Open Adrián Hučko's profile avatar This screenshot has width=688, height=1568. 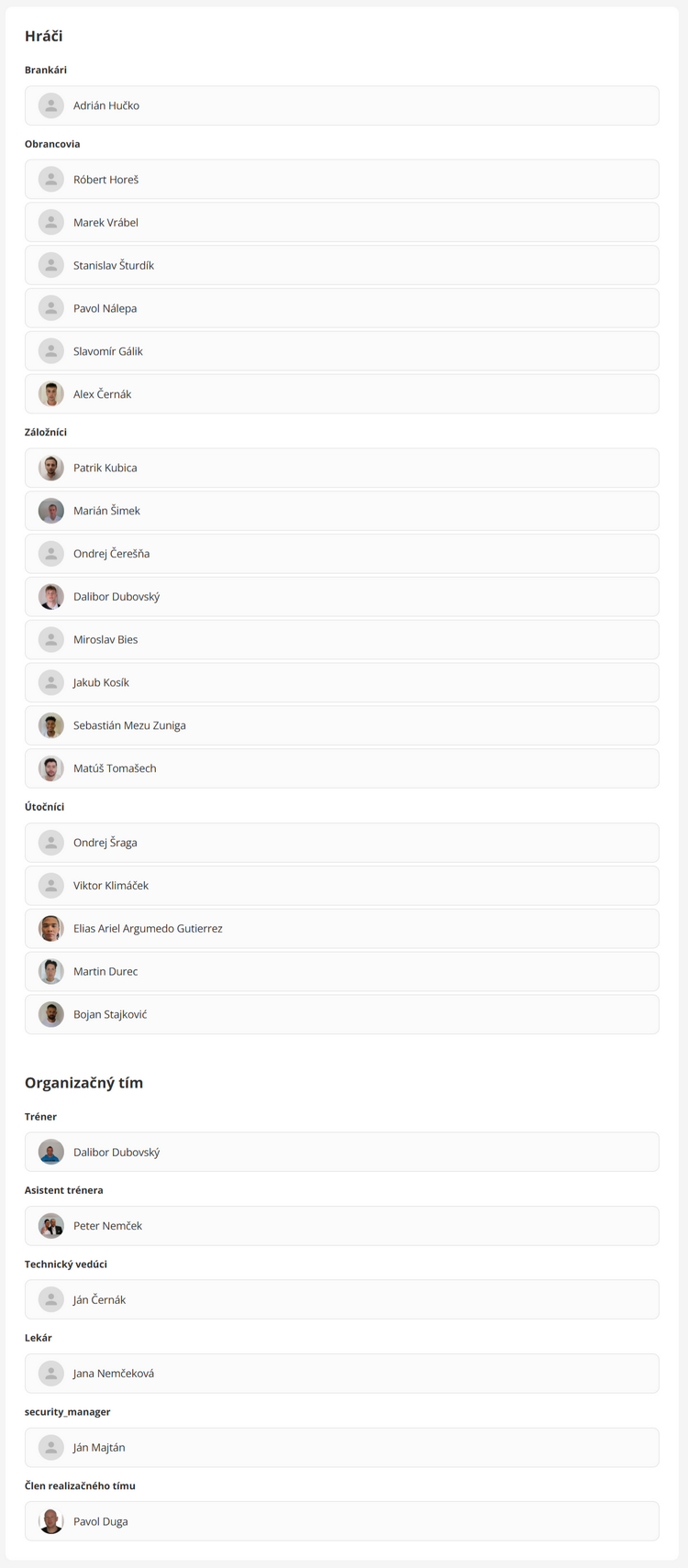(50, 105)
